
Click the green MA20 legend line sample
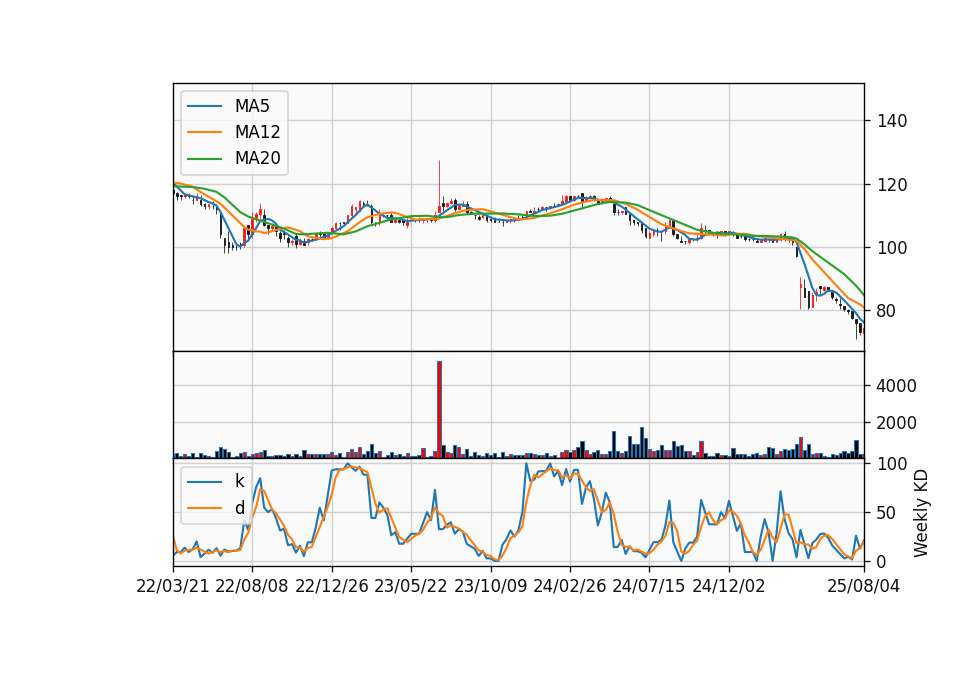tap(204, 158)
